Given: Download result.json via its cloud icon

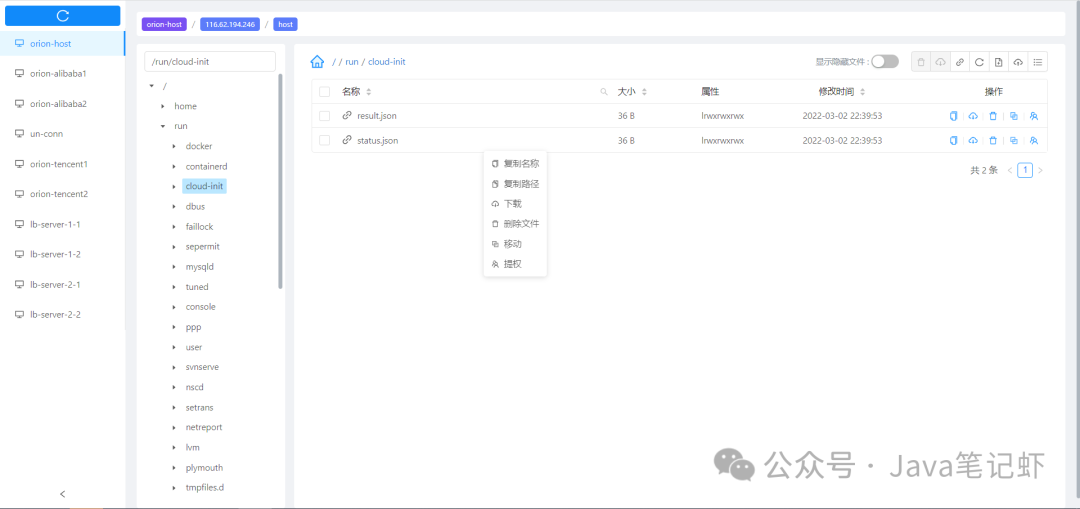Looking at the screenshot, I should (973, 116).
